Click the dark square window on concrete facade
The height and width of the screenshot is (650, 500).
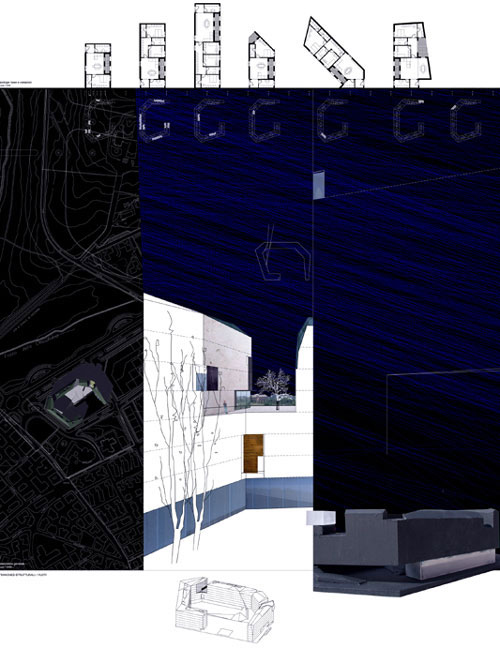pyautogui.click(x=213, y=378)
